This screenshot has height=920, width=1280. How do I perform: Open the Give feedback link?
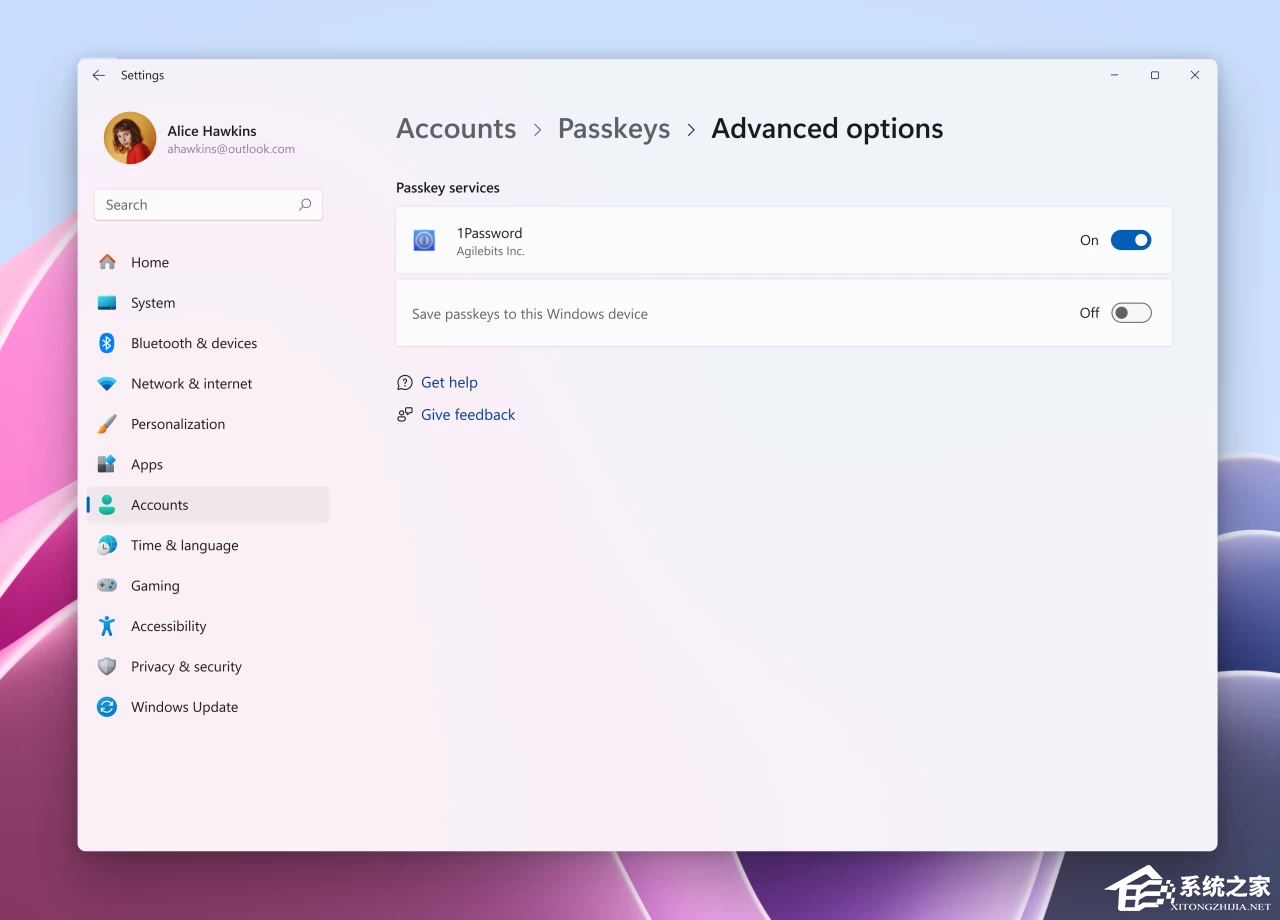(x=468, y=414)
